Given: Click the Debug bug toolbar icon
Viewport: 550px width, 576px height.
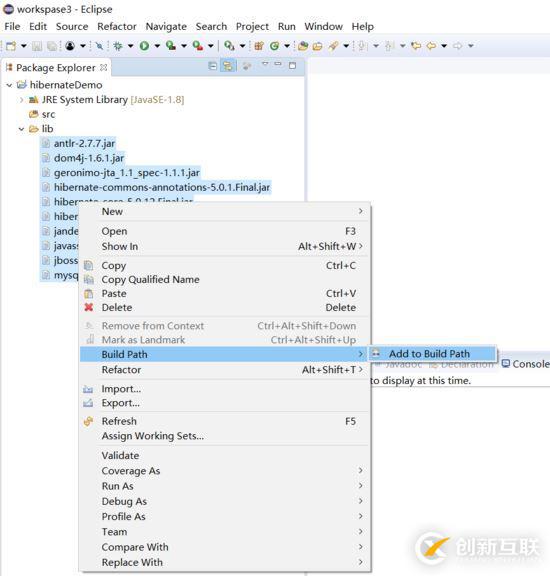Looking at the screenshot, I should [118, 46].
